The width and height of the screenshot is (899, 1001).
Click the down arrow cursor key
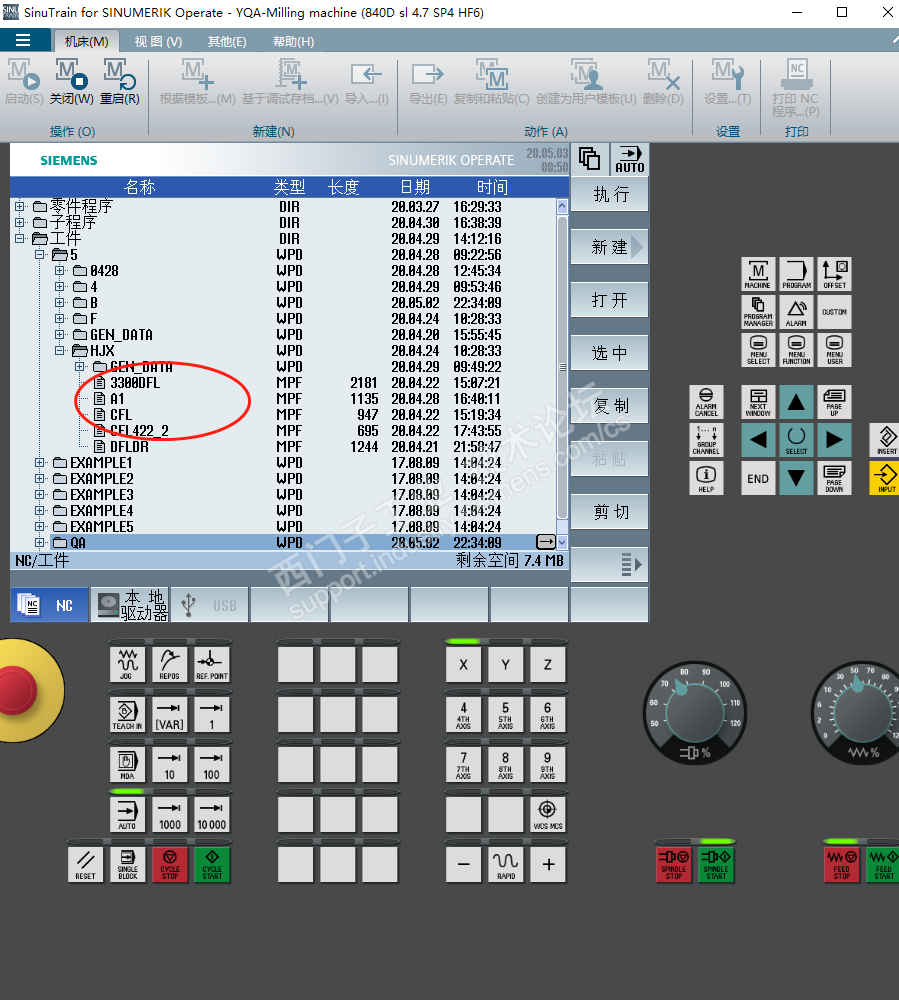click(x=796, y=478)
